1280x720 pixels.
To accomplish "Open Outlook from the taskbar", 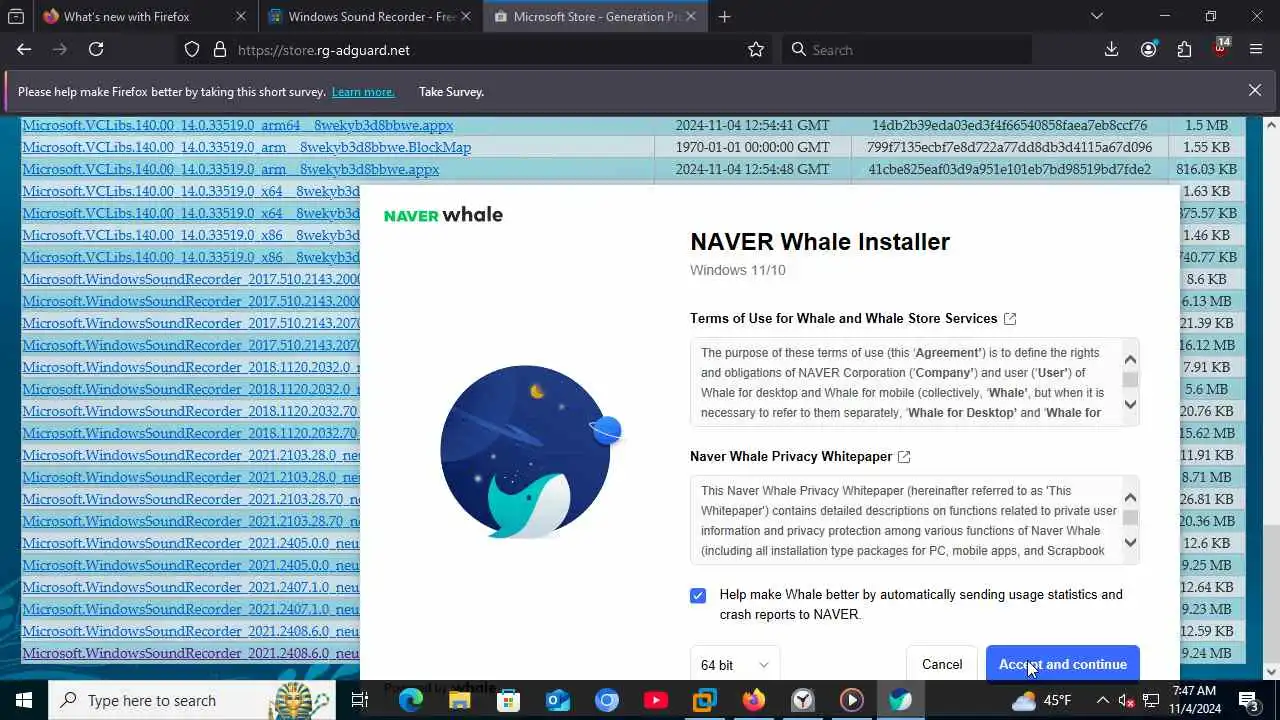I will pyautogui.click(x=558, y=700).
